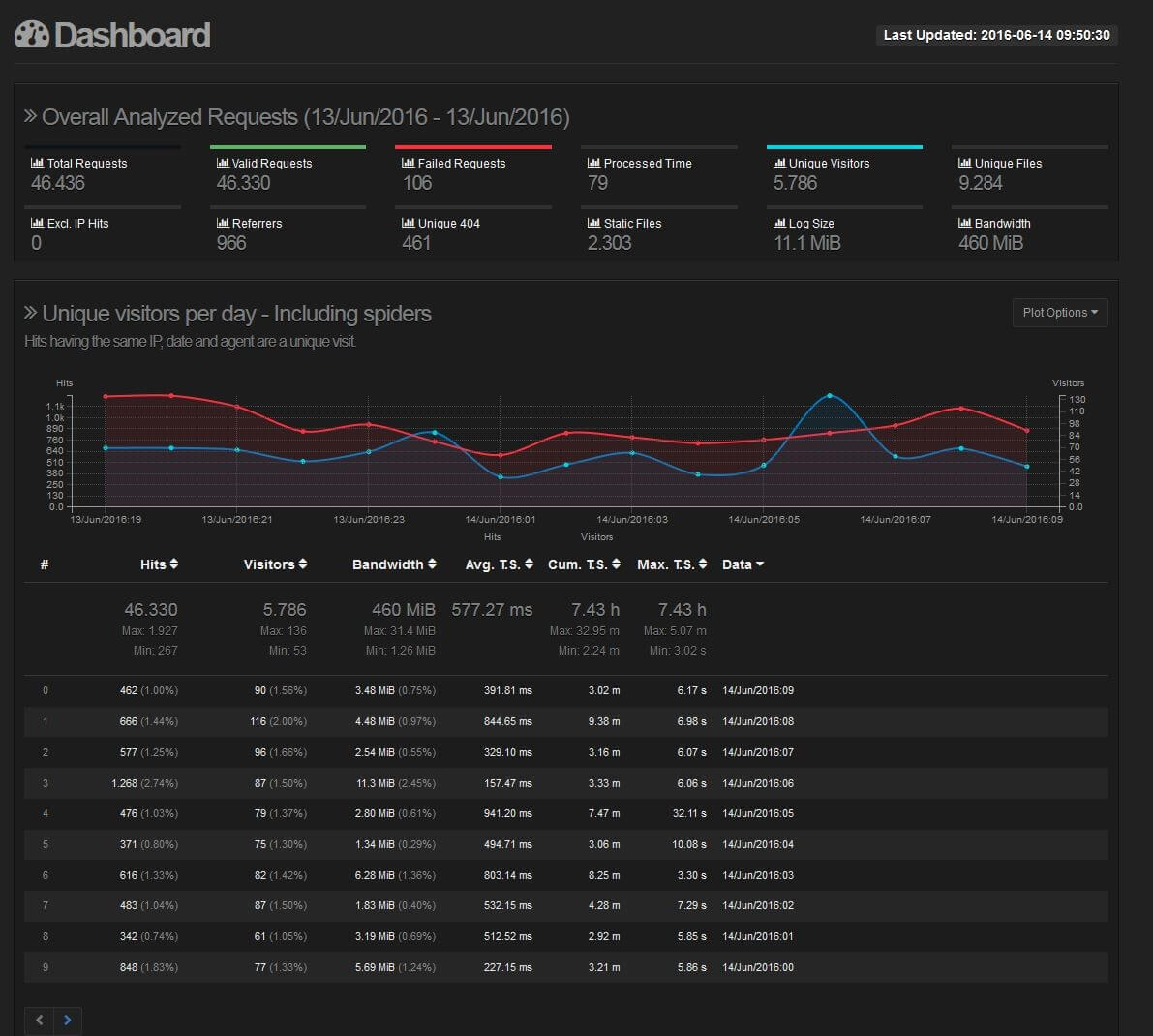Click the Unique 404 chart icon
This screenshot has width=1153, height=1036.
click(408, 224)
